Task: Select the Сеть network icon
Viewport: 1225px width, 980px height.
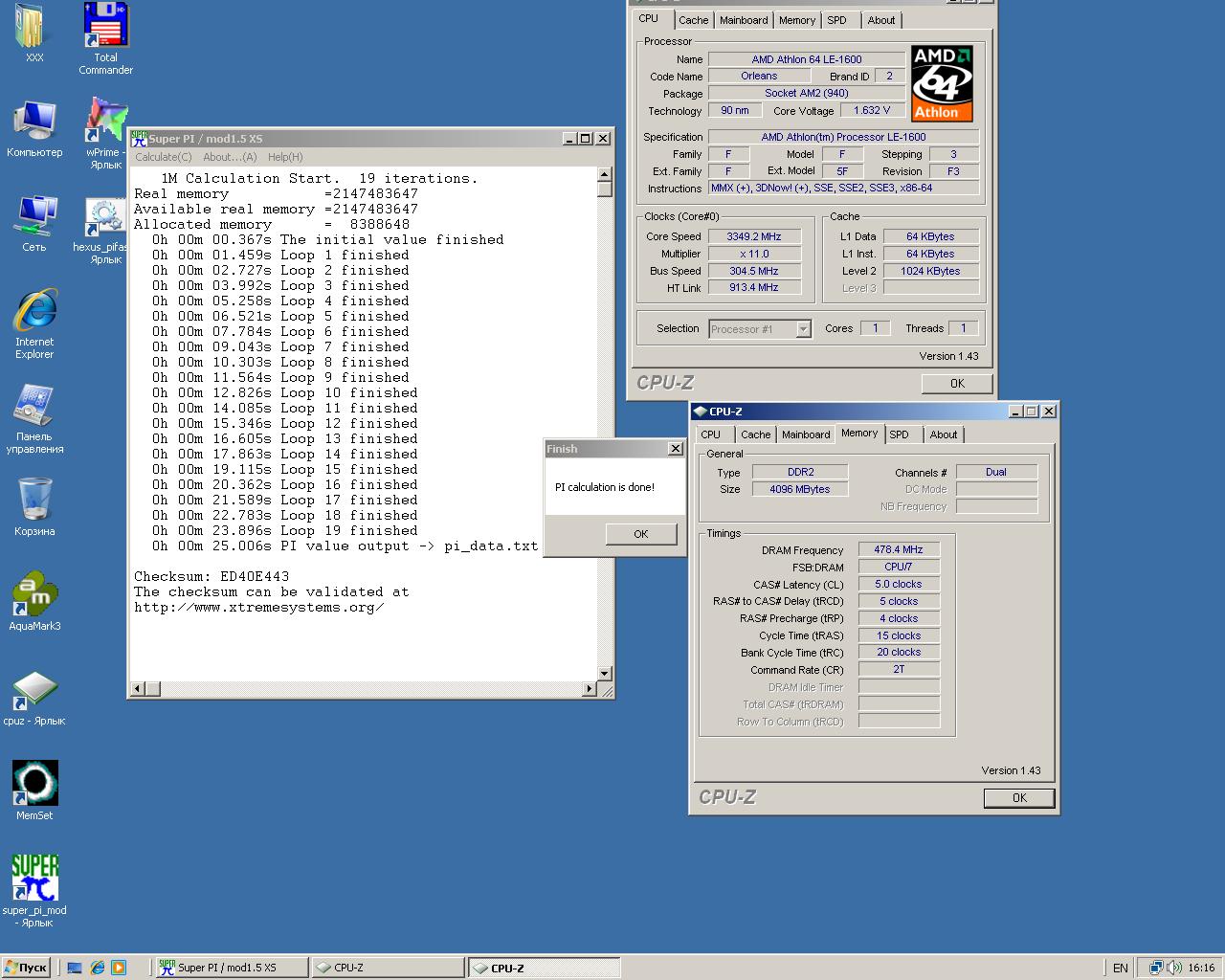Action: click(34, 224)
